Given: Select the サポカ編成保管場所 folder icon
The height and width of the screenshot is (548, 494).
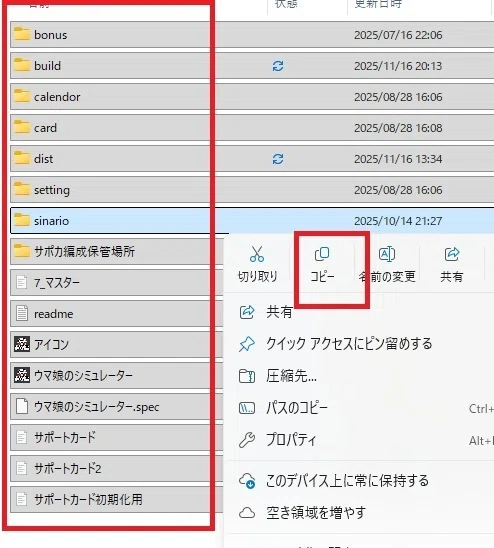Looking at the screenshot, I should coord(22,251).
